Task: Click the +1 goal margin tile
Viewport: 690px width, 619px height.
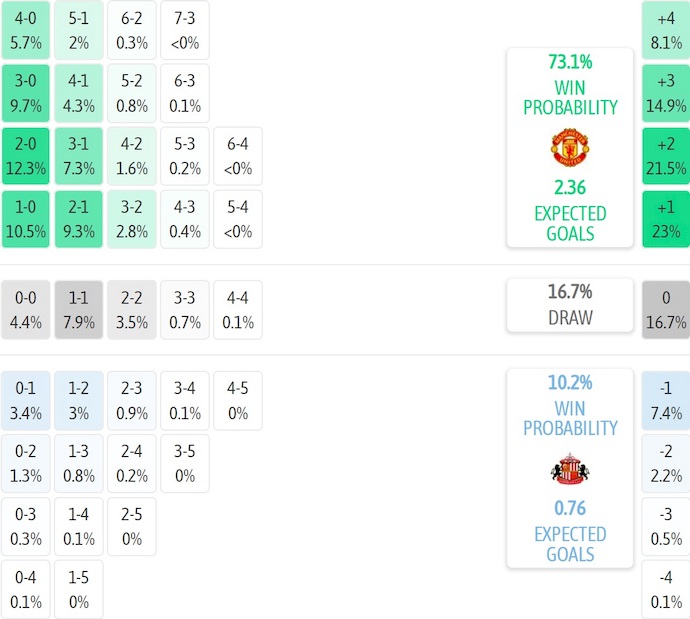Action: point(666,218)
